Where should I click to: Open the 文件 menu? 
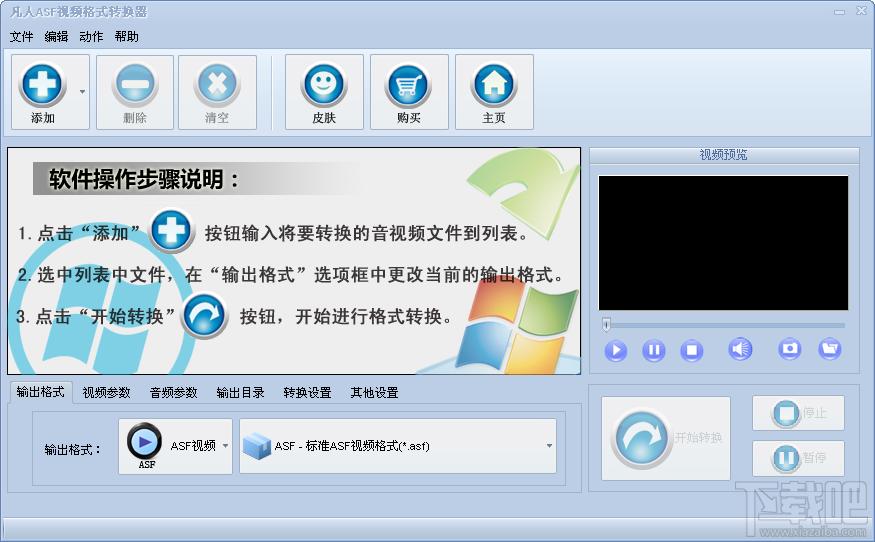(21, 37)
